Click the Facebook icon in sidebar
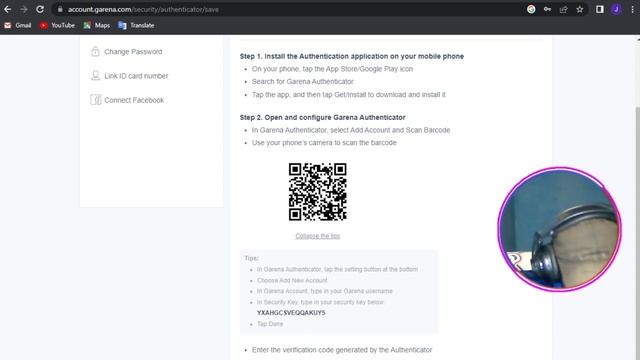 (96, 100)
